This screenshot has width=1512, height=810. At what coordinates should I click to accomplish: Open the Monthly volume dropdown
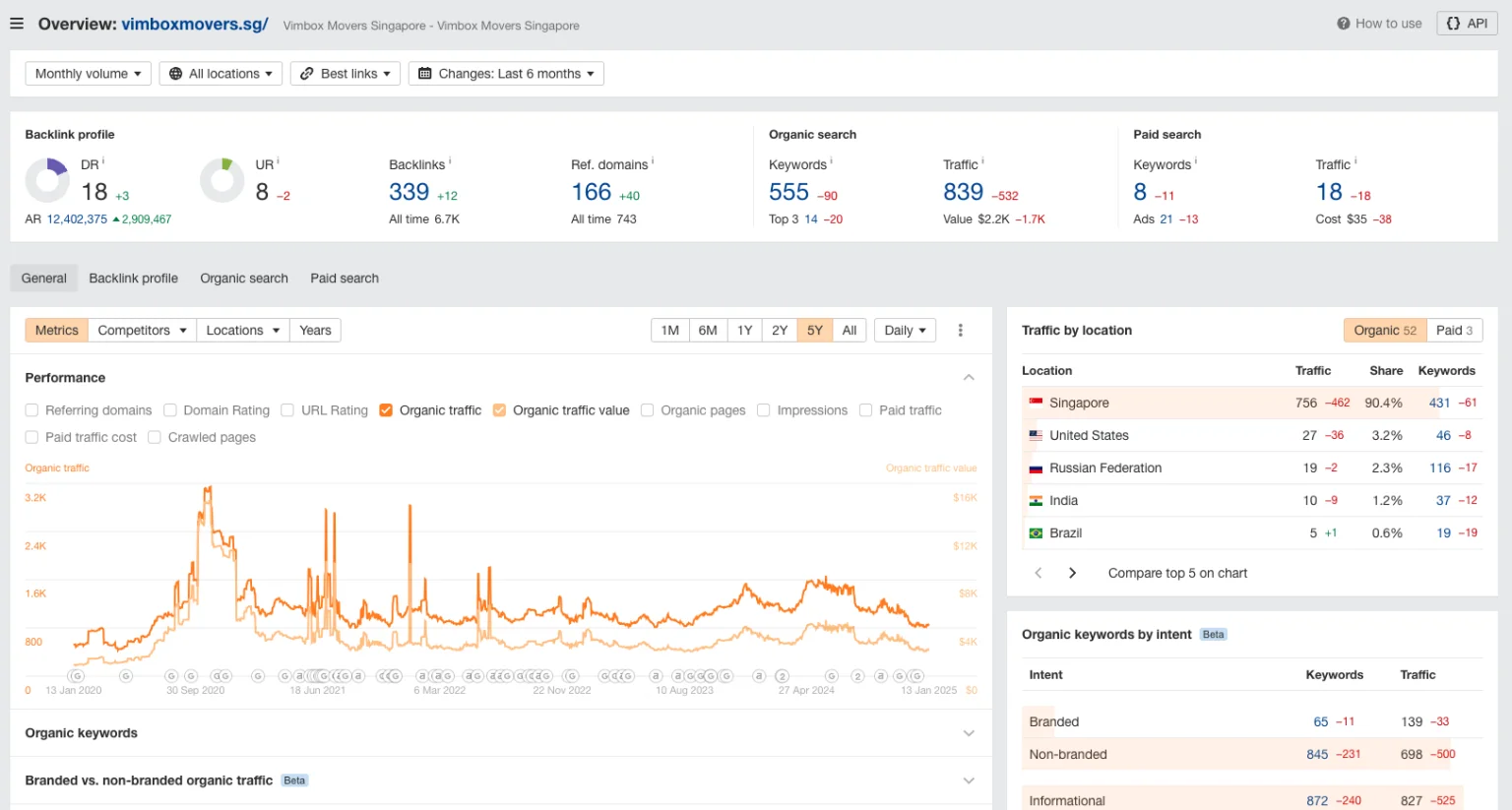tap(88, 74)
